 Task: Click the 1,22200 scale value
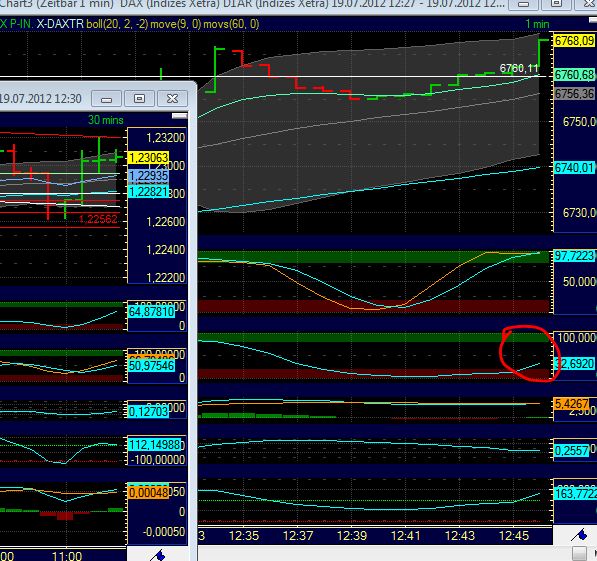click(x=166, y=278)
